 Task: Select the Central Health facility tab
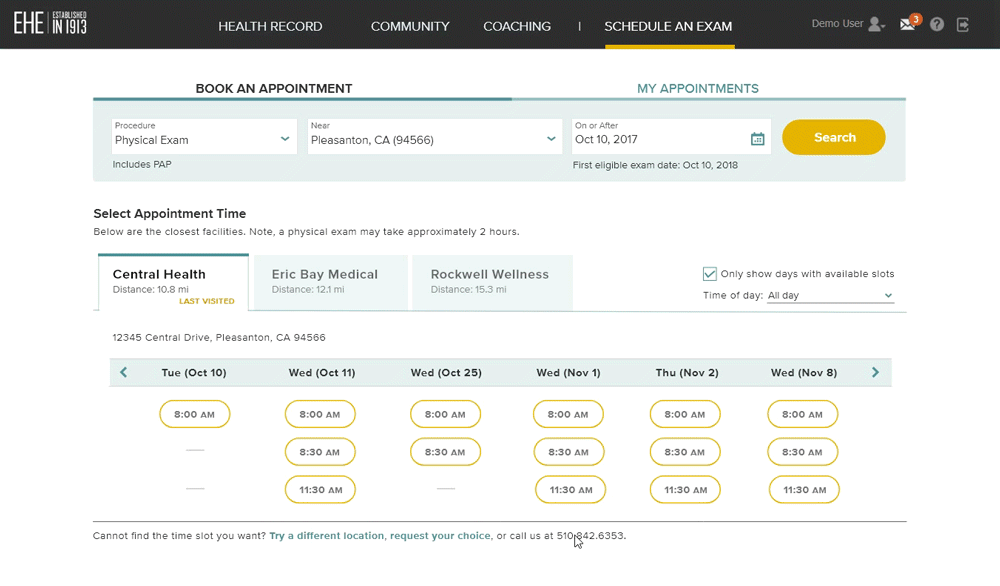[x=173, y=283]
